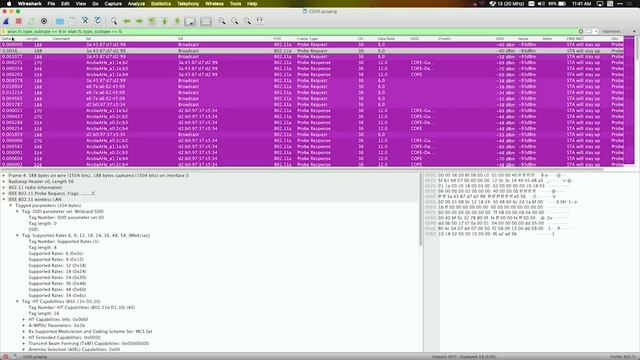
Task: Collapse the IEEE 802.11 wireless LAN row
Action: pos(4,199)
